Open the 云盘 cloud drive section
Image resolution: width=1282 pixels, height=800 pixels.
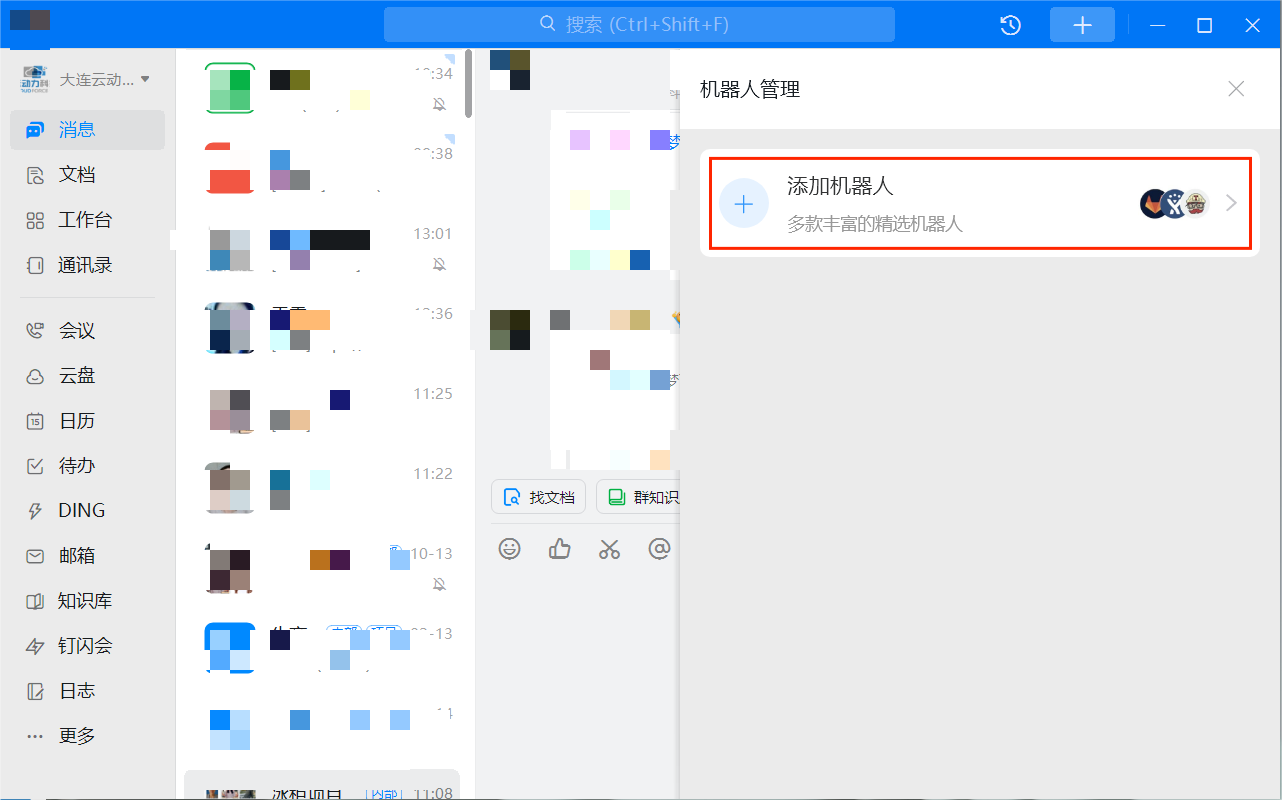[x=87, y=376]
